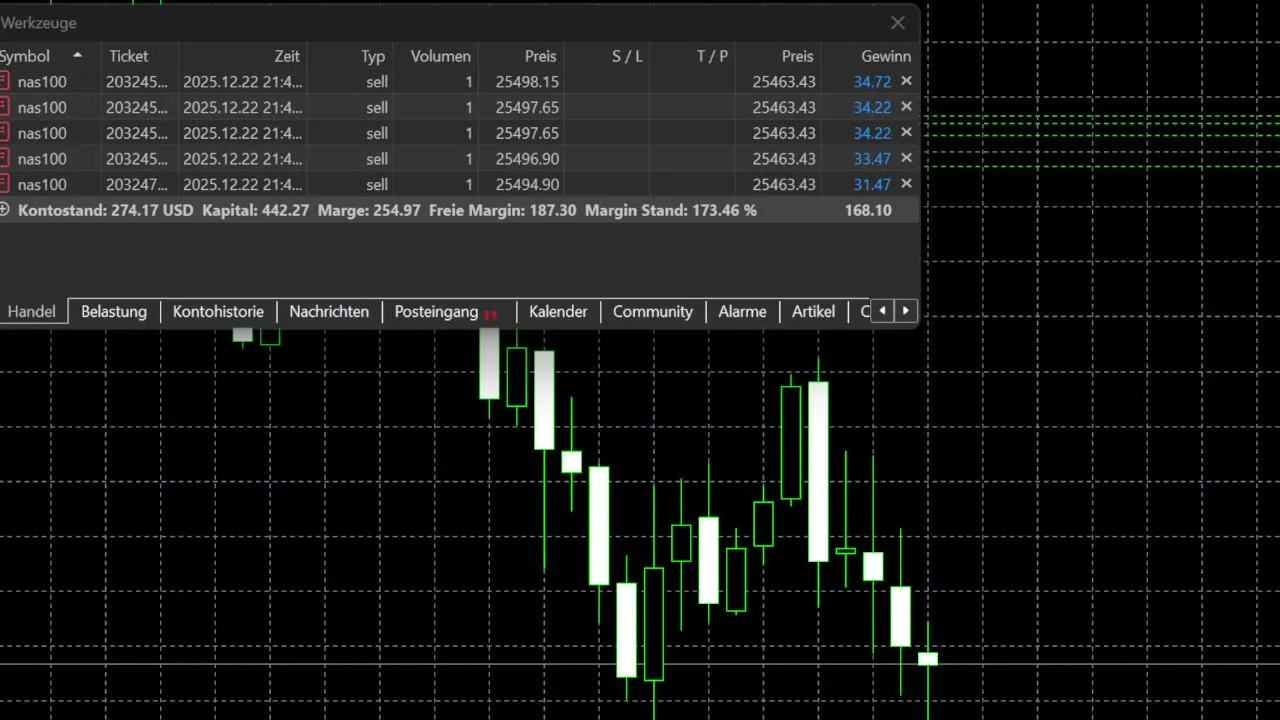Click the Marge 254.97 value
The image size is (1280, 720).
pos(369,211)
